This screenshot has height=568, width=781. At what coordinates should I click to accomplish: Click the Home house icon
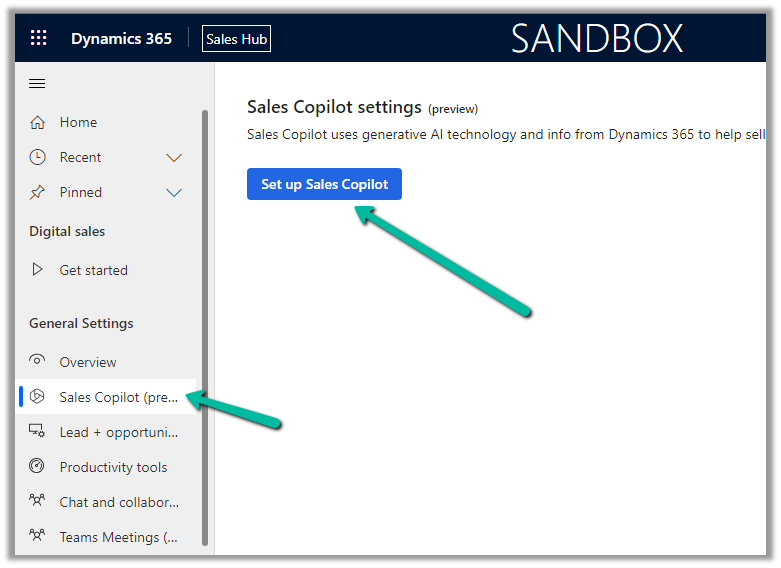(x=38, y=122)
